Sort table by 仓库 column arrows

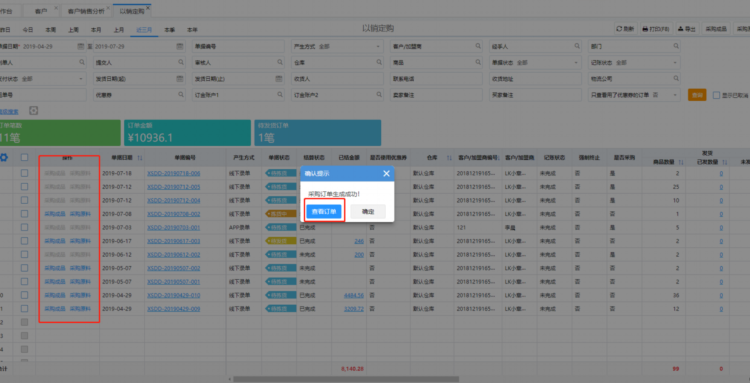coord(449,157)
